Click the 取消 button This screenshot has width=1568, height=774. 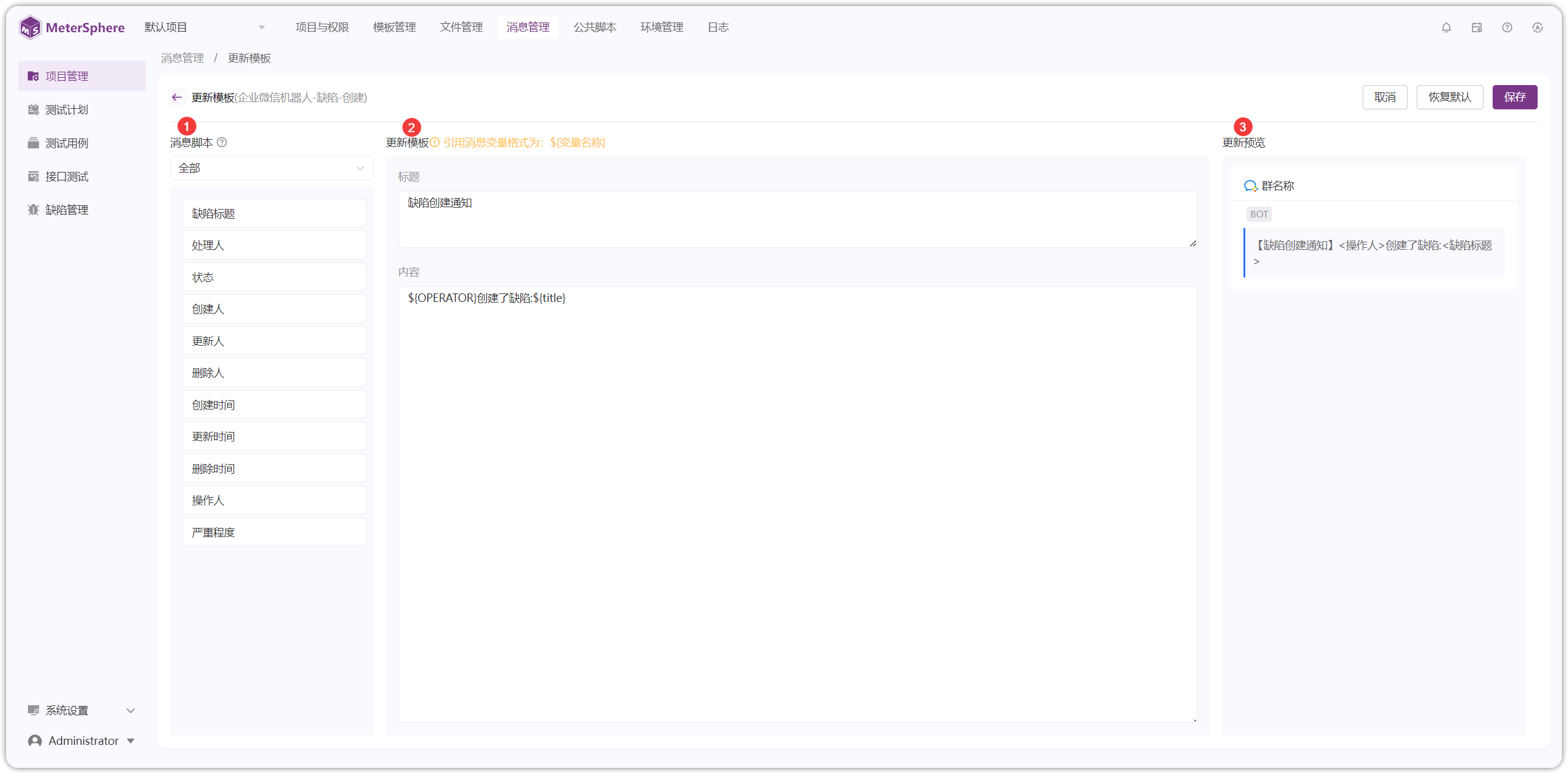click(x=1384, y=97)
